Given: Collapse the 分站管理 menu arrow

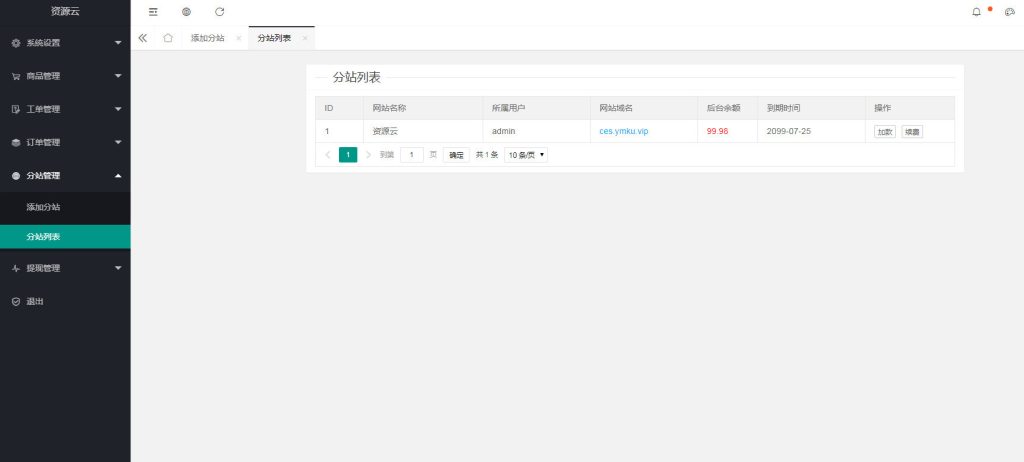Looking at the screenshot, I should 118,176.
